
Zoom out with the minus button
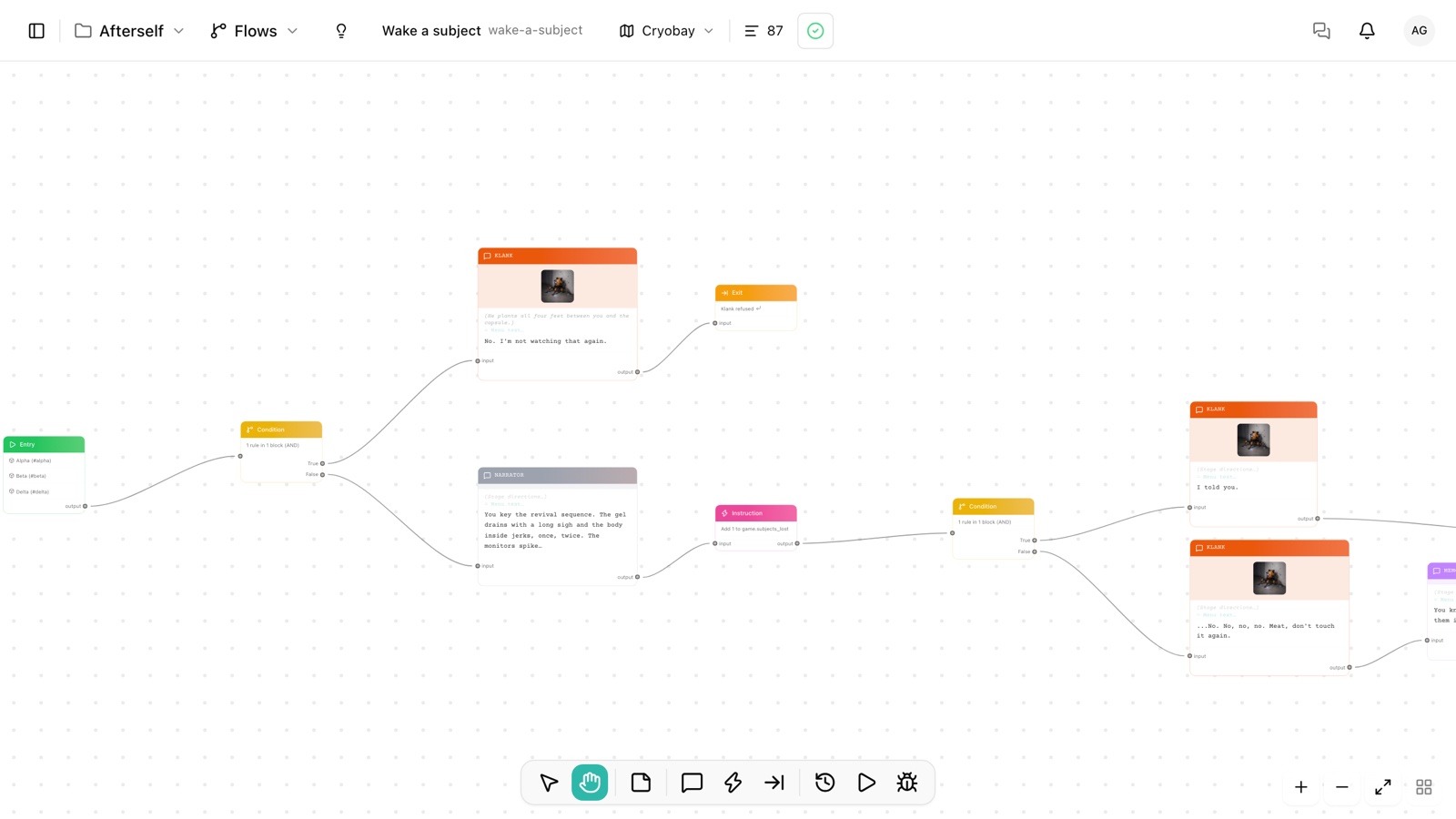[1342, 787]
